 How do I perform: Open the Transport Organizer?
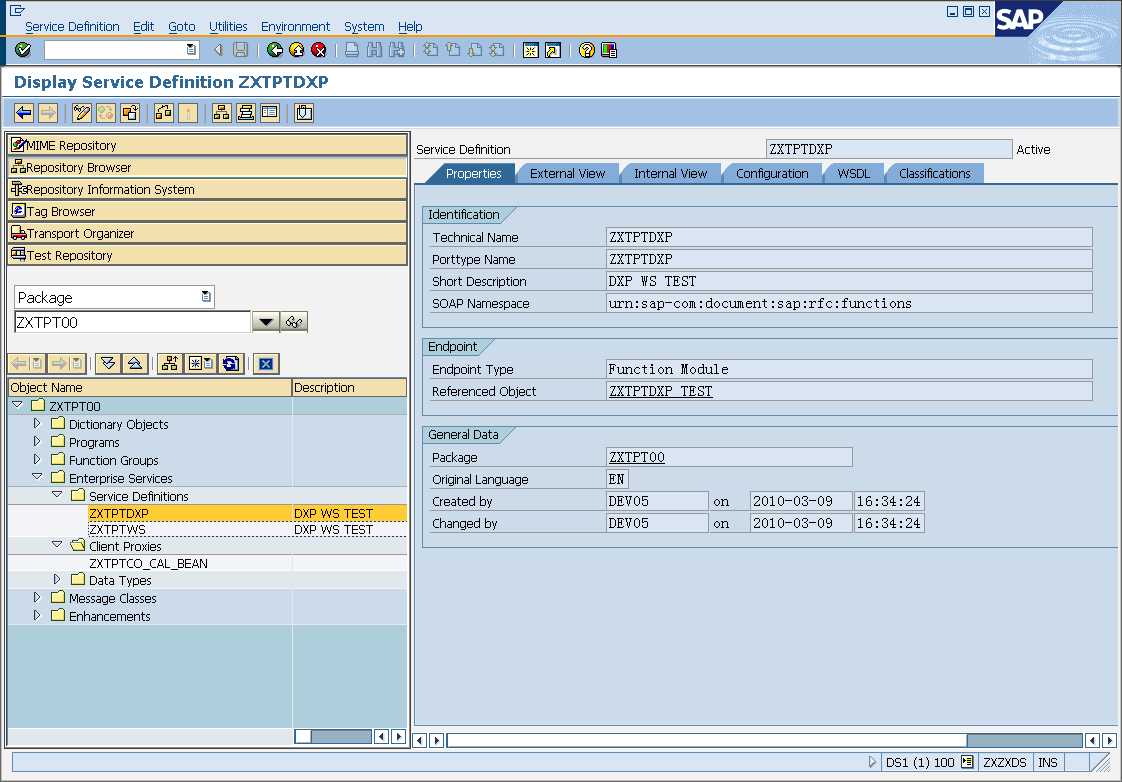208,233
